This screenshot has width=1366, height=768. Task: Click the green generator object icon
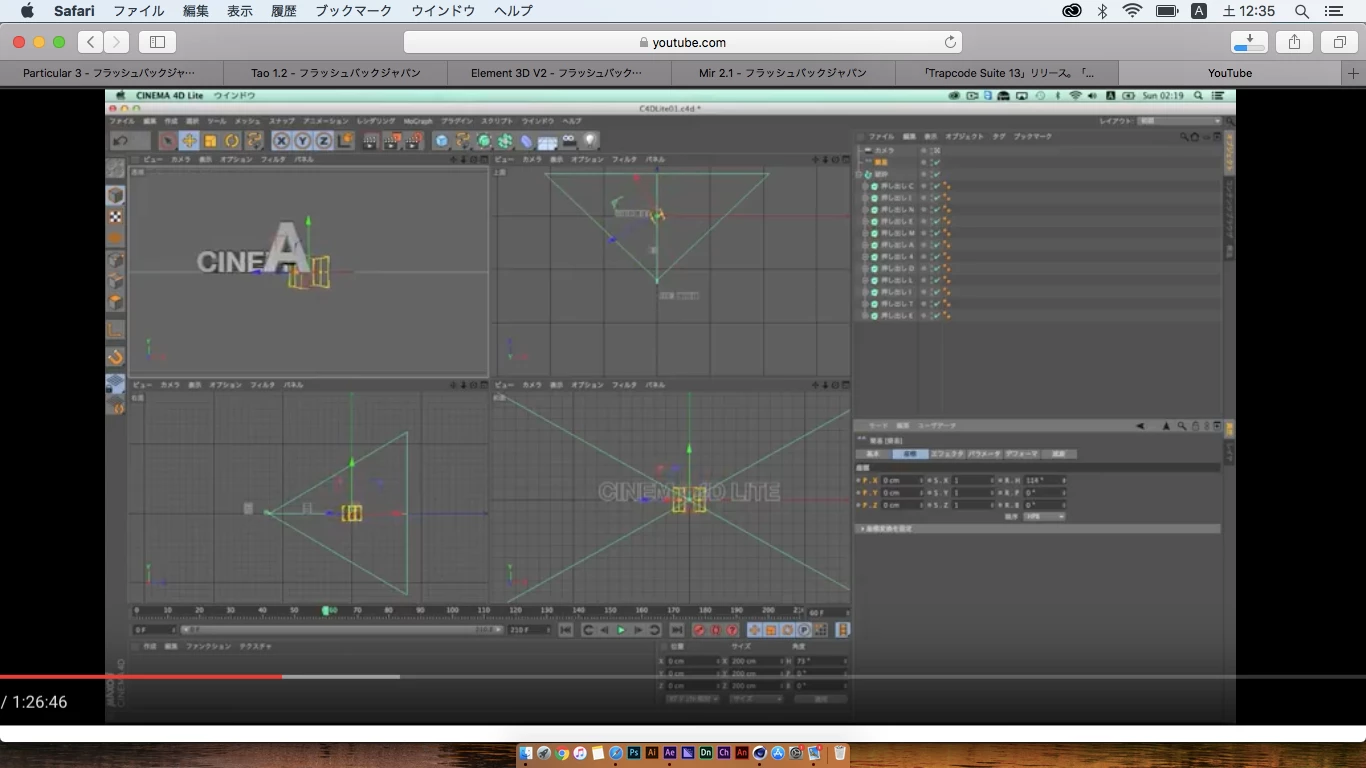pyautogui.click(x=484, y=141)
